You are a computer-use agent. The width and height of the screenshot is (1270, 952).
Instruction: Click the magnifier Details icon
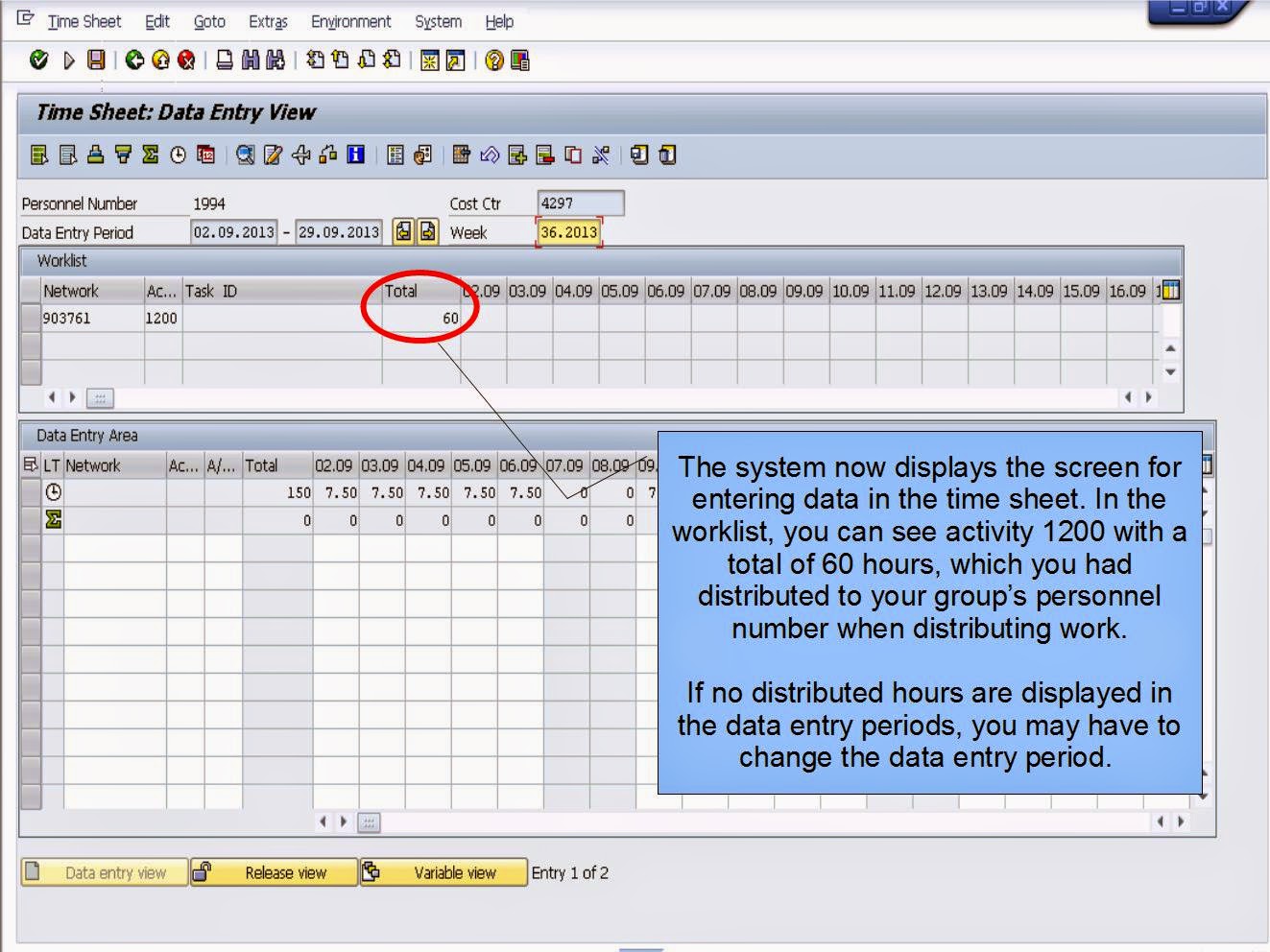pos(246,155)
